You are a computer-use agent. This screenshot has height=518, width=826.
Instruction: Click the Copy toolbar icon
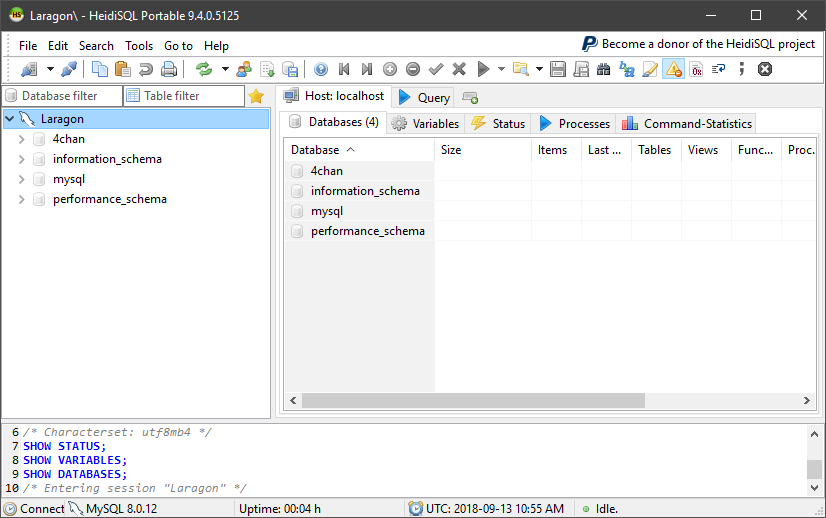[x=100, y=69]
